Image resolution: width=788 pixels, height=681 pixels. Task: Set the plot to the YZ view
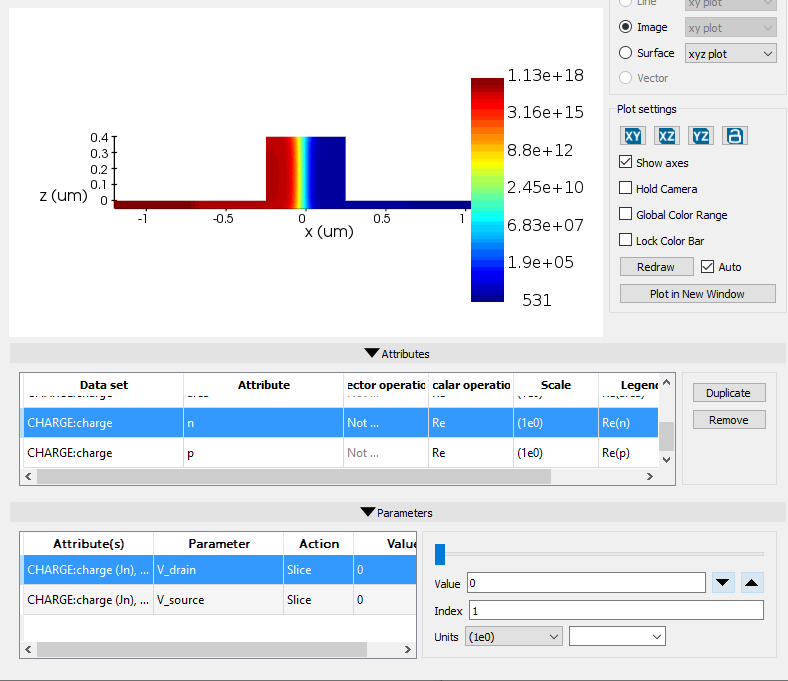tap(701, 136)
